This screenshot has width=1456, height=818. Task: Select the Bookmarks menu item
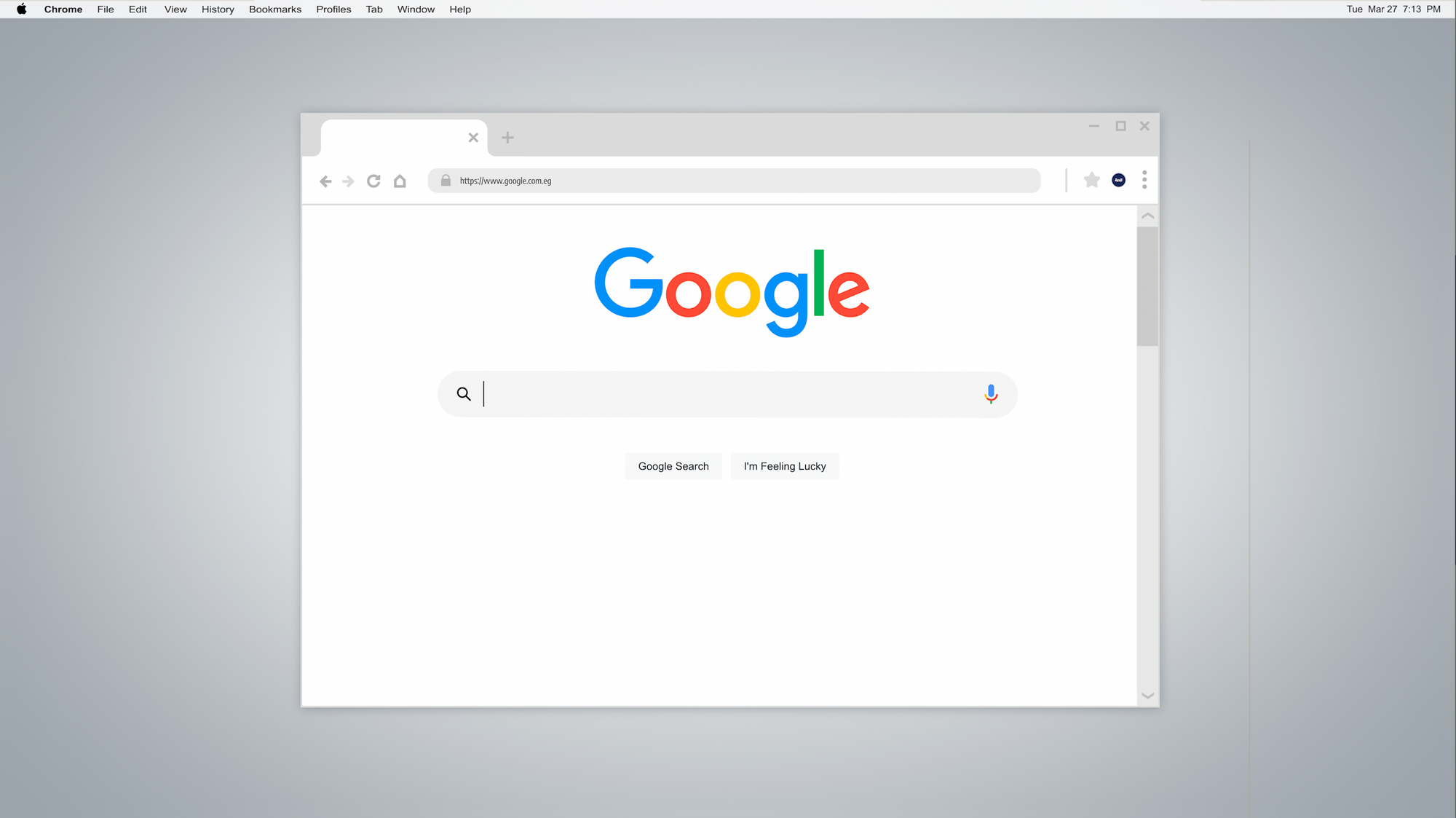tap(275, 9)
